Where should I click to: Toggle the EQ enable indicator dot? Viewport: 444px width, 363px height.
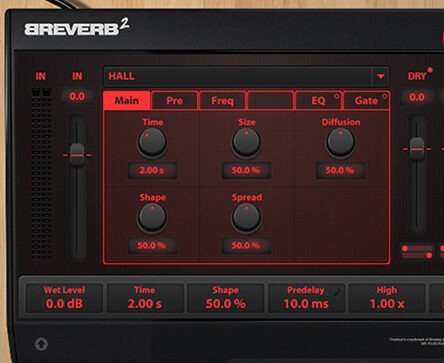tap(337, 96)
